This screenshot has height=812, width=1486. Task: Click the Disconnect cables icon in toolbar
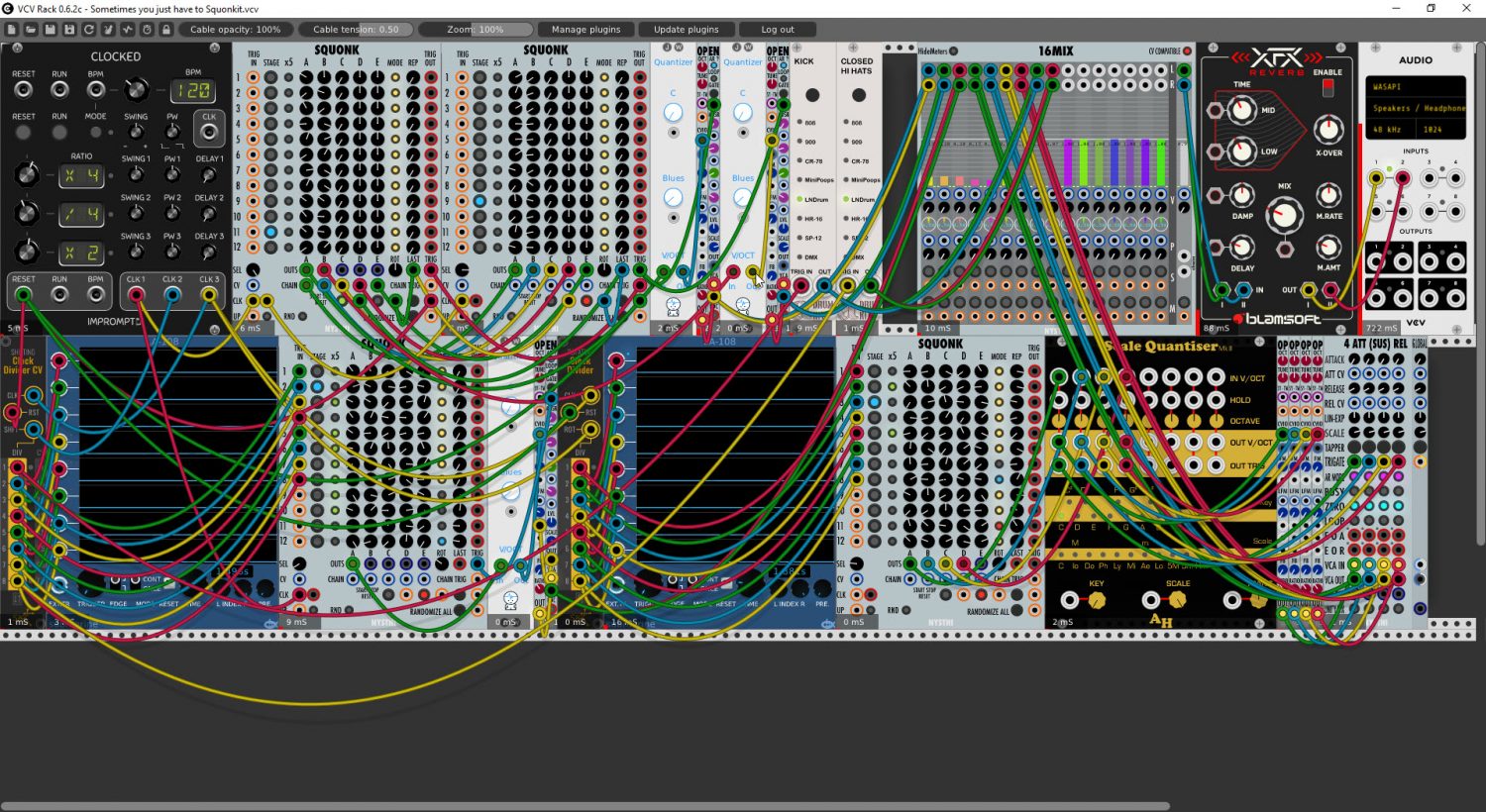(x=108, y=30)
